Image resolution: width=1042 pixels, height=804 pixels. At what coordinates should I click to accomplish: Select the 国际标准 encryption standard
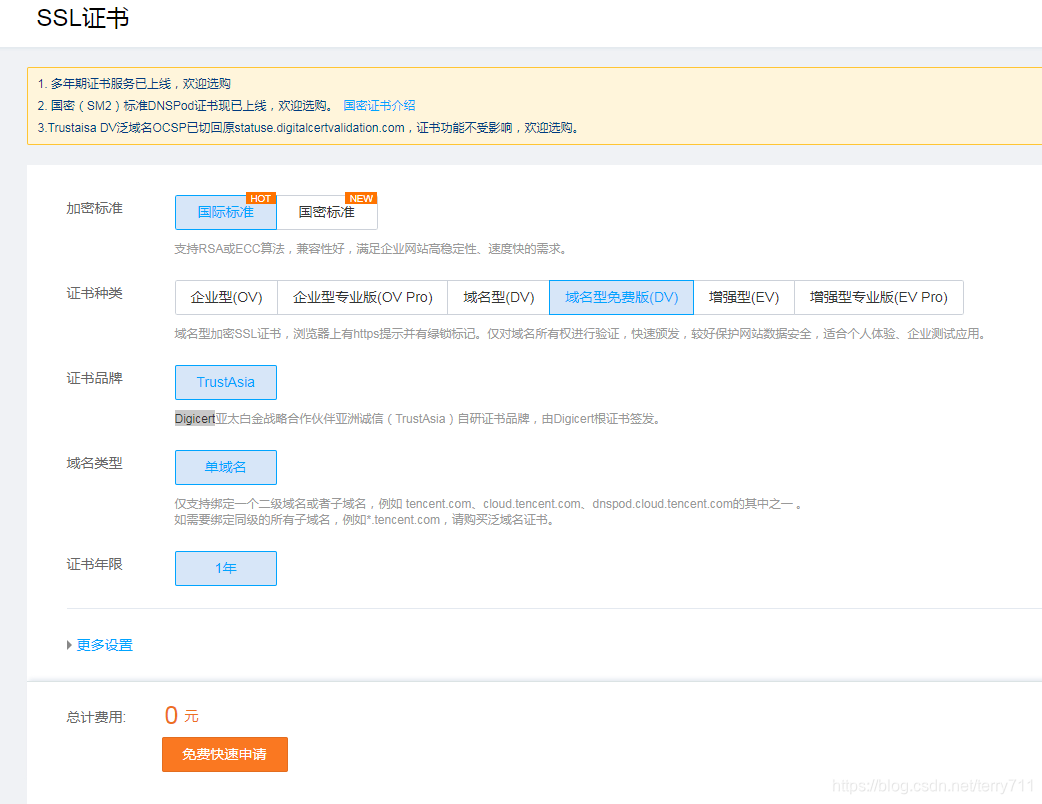tap(225, 212)
